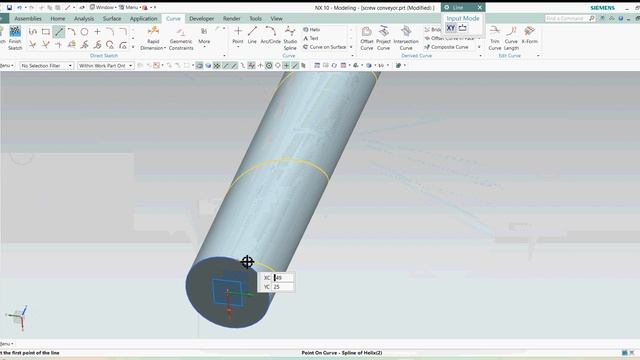The width and height of the screenshot is (640, 360).
Task: Open the Intersection Curve tool
Action: pos(406,38)
